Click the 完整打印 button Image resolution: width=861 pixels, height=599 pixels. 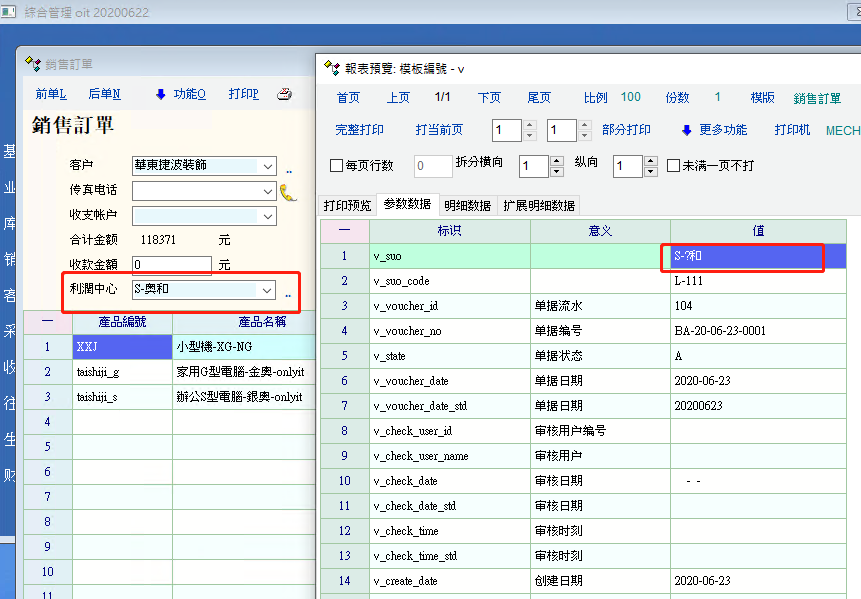(359, 130)
